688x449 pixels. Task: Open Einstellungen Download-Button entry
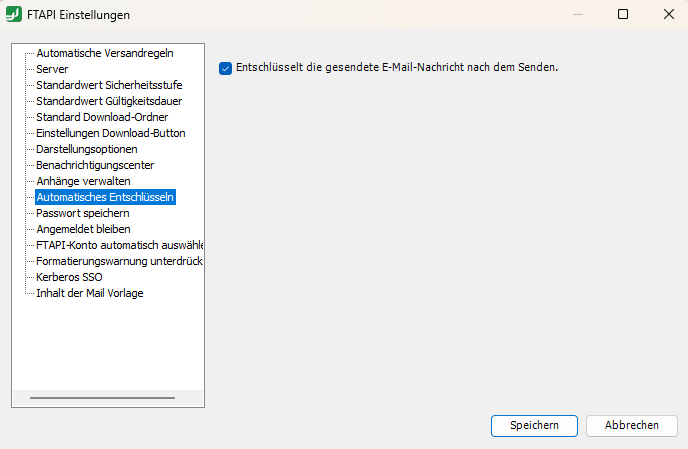(x=110, y=133)
